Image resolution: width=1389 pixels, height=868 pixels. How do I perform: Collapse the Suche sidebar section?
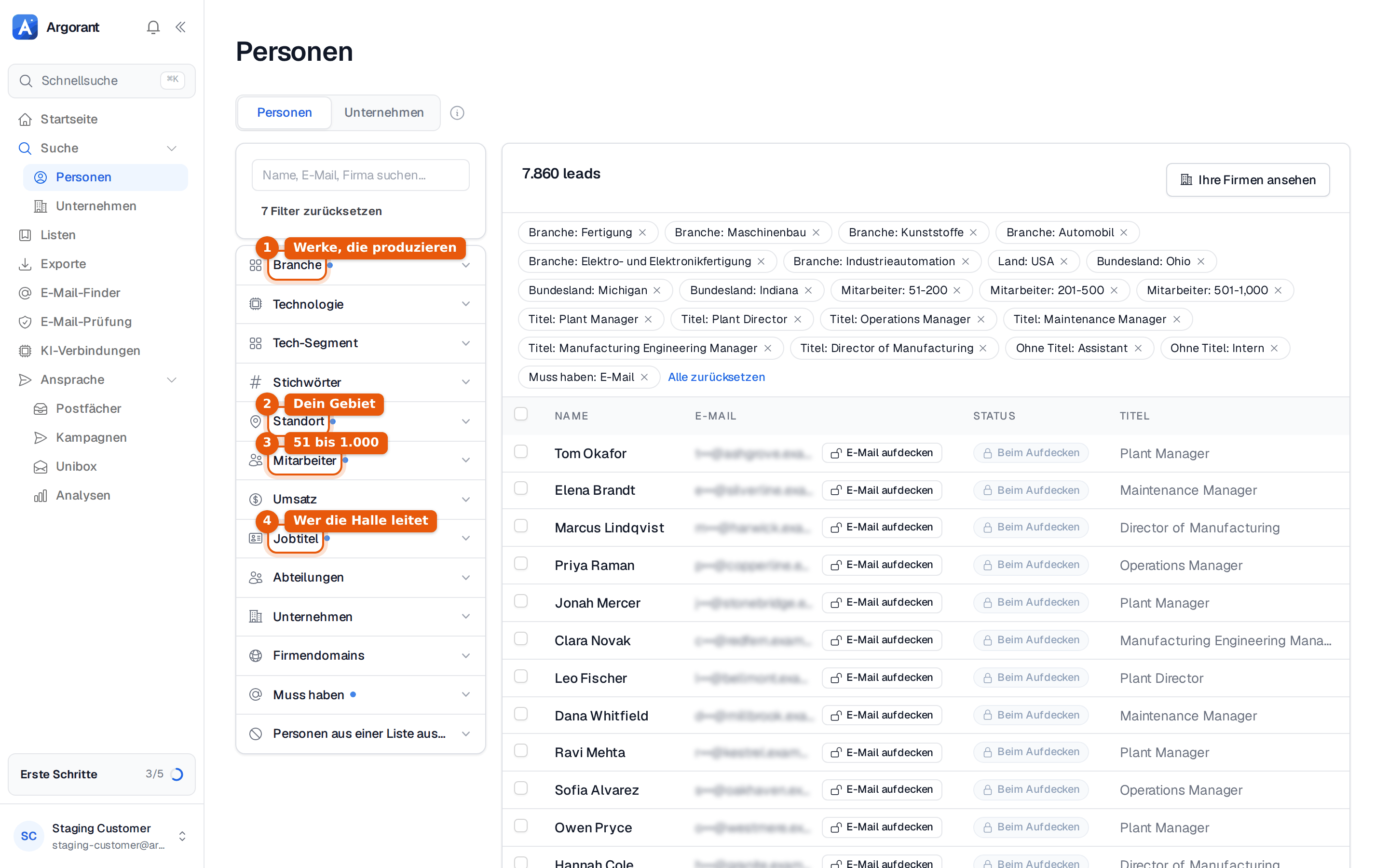[171, 148]
